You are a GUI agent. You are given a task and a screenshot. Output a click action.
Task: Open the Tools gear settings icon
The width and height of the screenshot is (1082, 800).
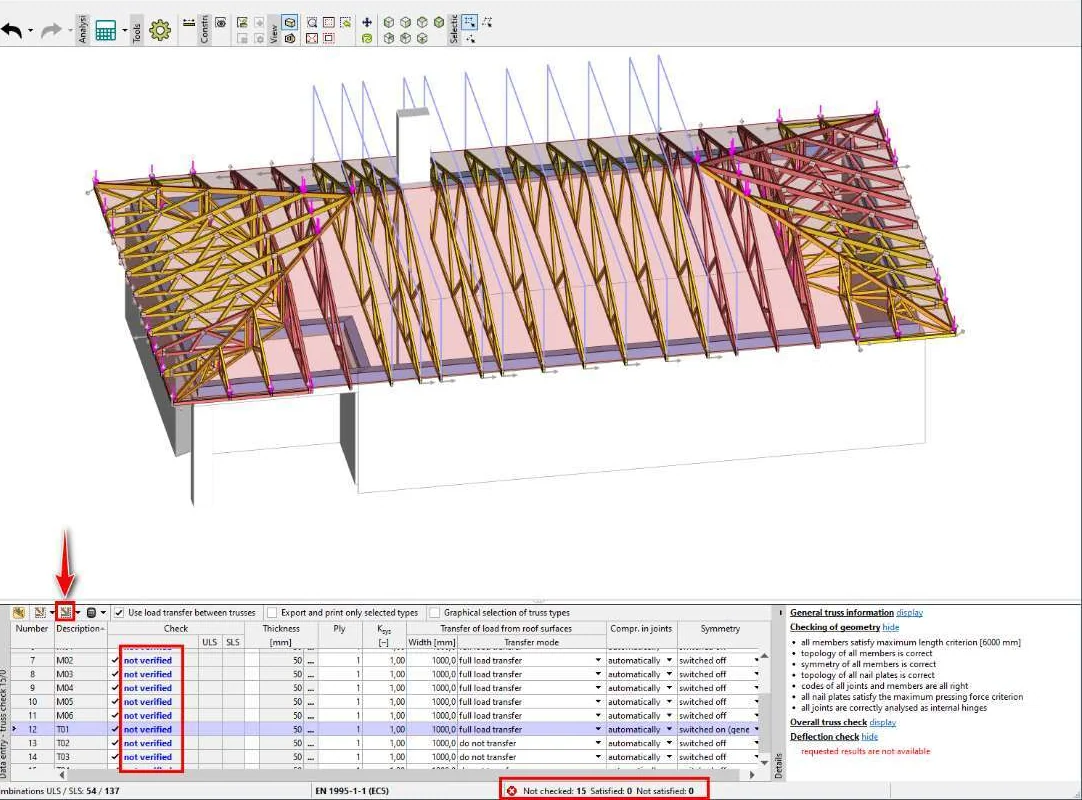(160, 30)
